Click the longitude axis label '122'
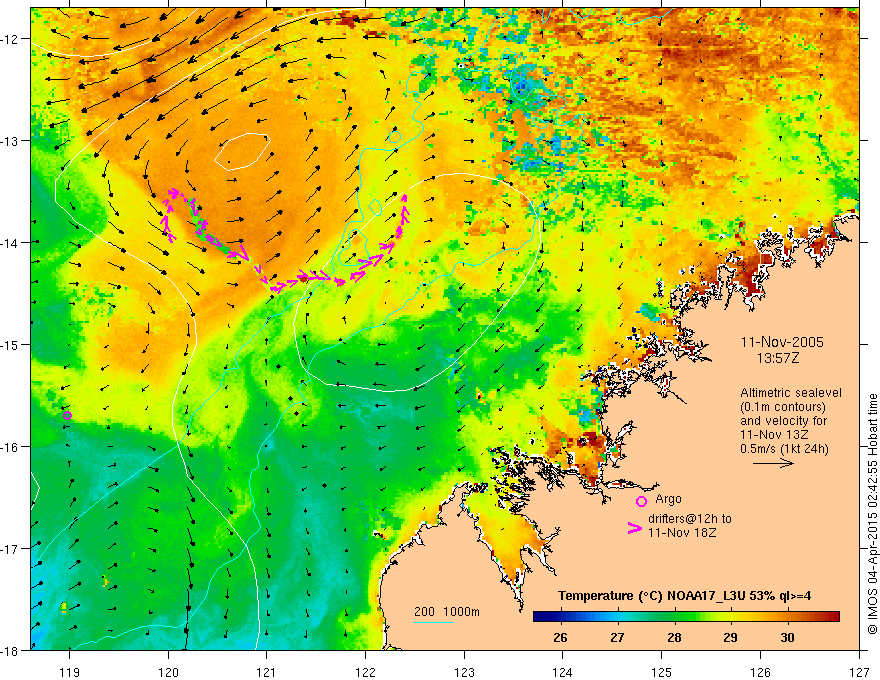 click(x=365, y=672)
